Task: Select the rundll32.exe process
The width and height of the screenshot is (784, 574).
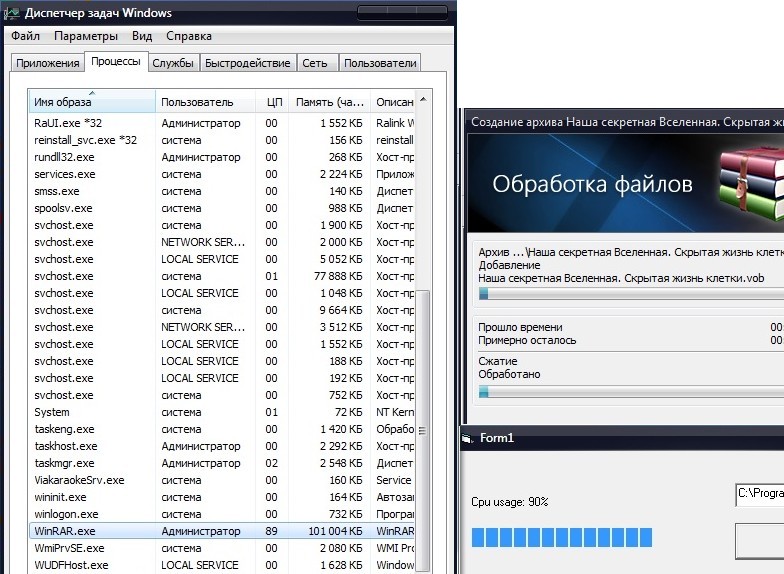Action: (x=222, y=157)
